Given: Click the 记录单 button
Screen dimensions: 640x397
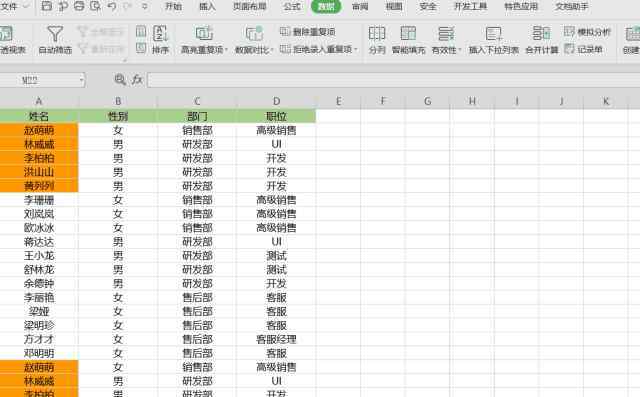Looking at the screenshot, I should point(583,49).
